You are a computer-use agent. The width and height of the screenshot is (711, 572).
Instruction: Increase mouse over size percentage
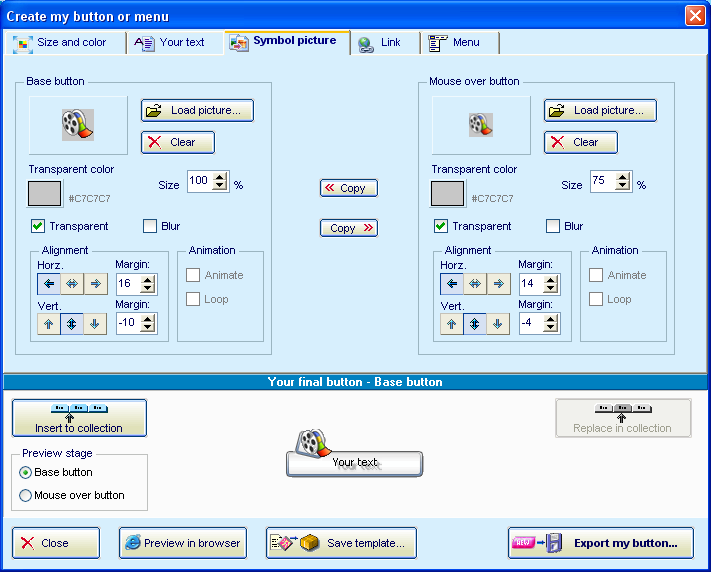pyautogui.click(x=623, y=177)
